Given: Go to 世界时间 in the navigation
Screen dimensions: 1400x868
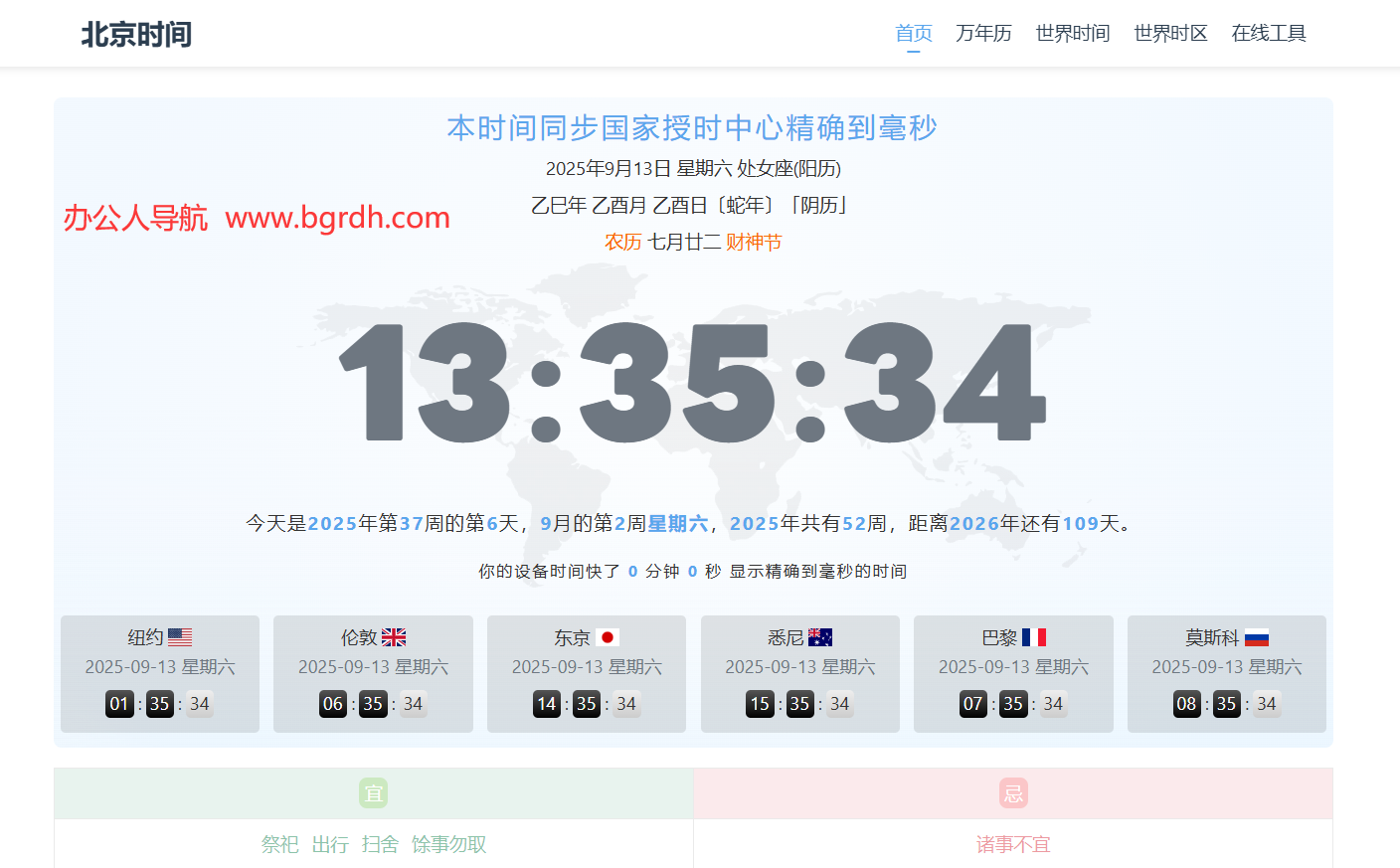Looking at the screenshot, I should point(1072,34).
